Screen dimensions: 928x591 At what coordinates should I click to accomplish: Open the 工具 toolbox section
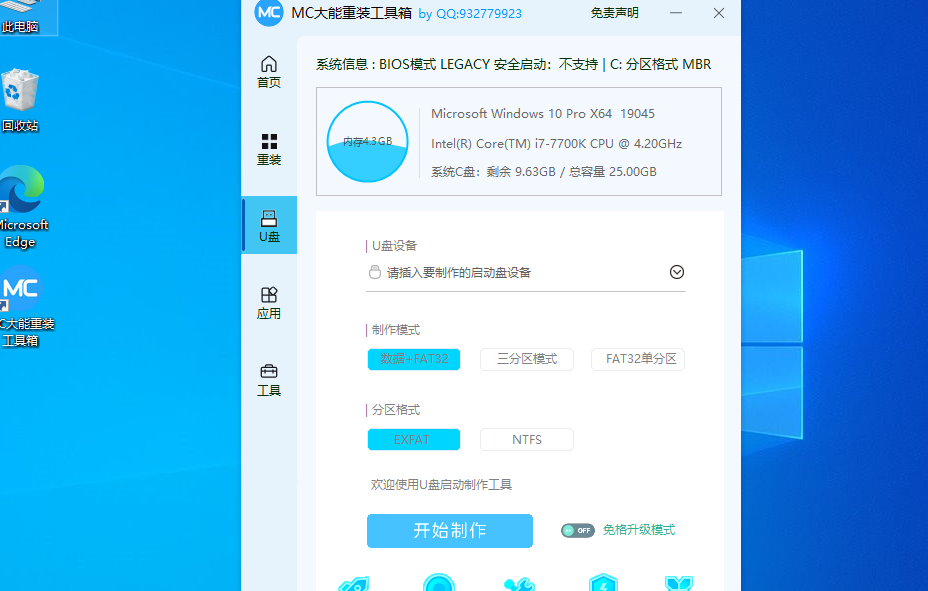tap(269, 380)
